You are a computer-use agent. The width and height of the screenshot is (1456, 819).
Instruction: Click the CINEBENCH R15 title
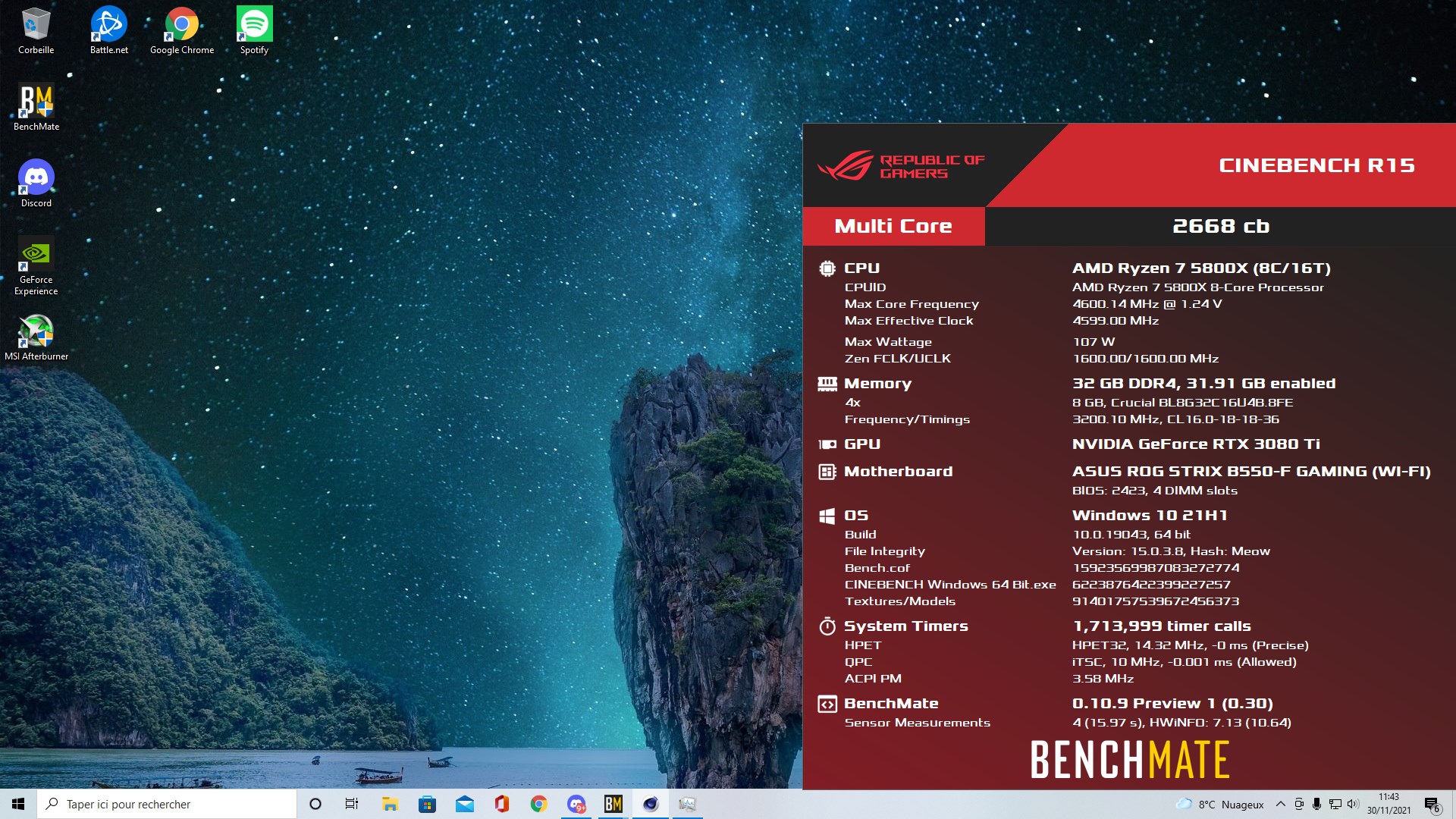pyautogui.click(x=1316, y=165)
